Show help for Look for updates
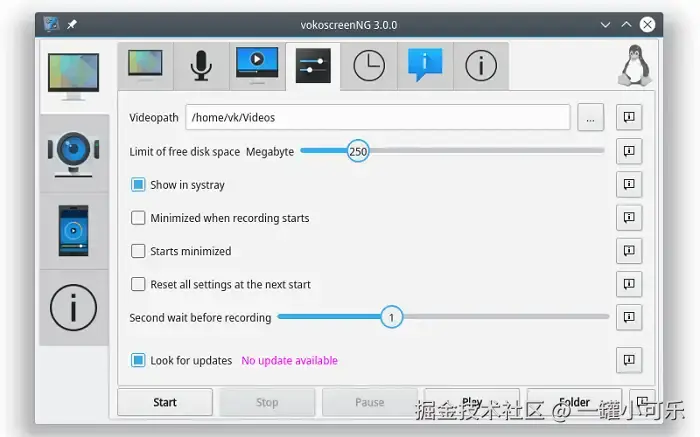This screenshot has height=437, width=700. (629, 360)
